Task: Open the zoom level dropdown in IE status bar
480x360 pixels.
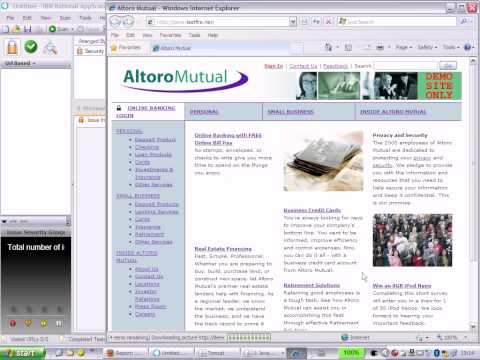Action: click(466, 338)
